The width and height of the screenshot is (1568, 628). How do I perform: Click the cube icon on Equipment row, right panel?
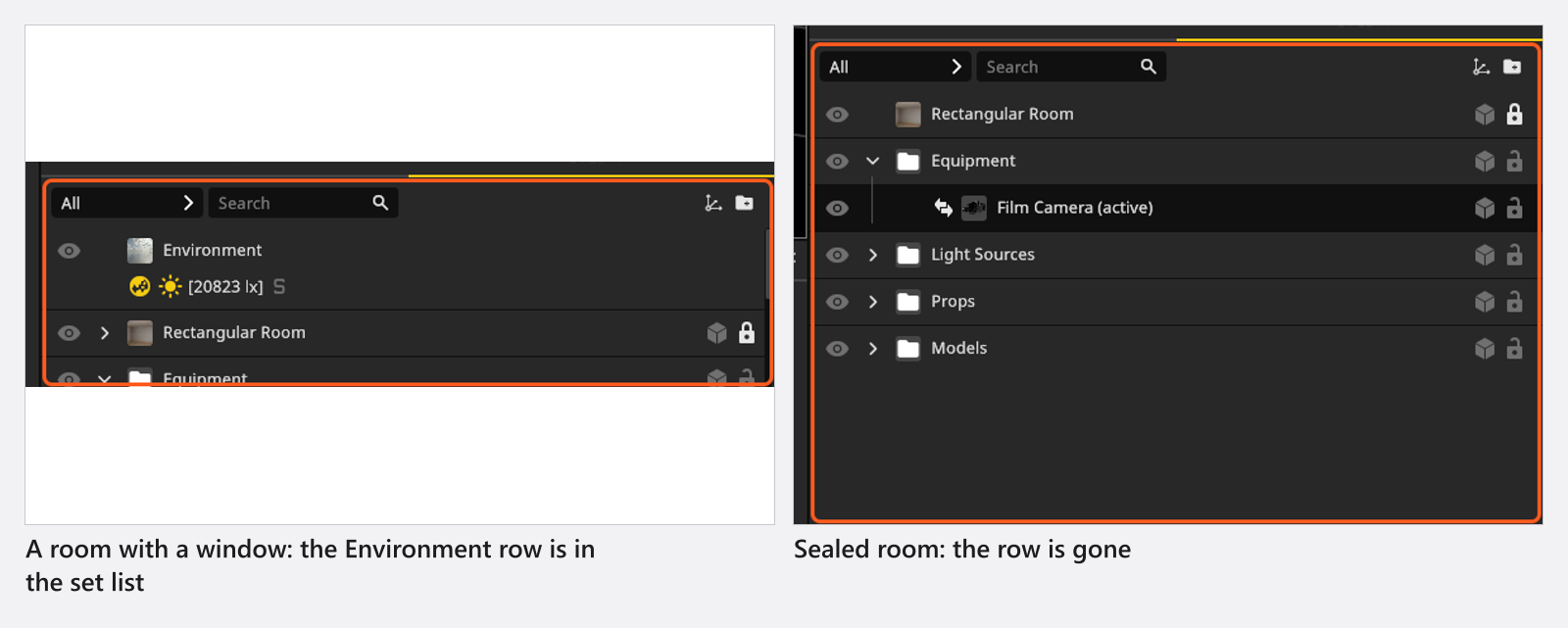pyautogui.click(x=1485, y=161)
